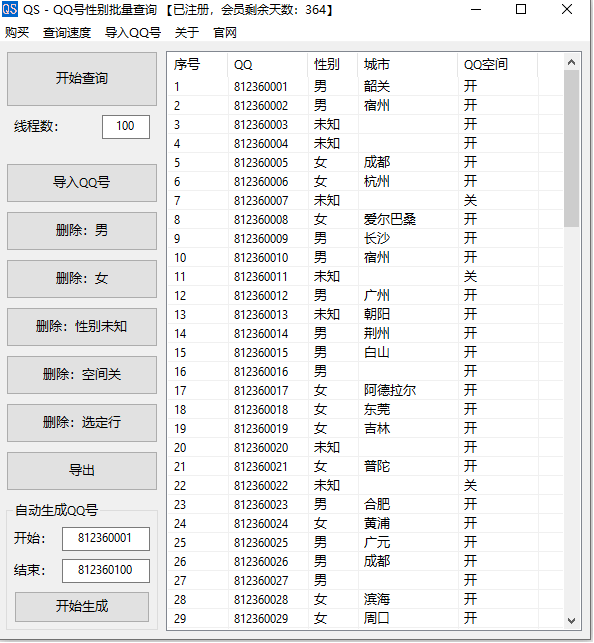Viewport: 594px width, 643px height.
Task: Select row with QQ 812360005
Action: click(365, 163)
